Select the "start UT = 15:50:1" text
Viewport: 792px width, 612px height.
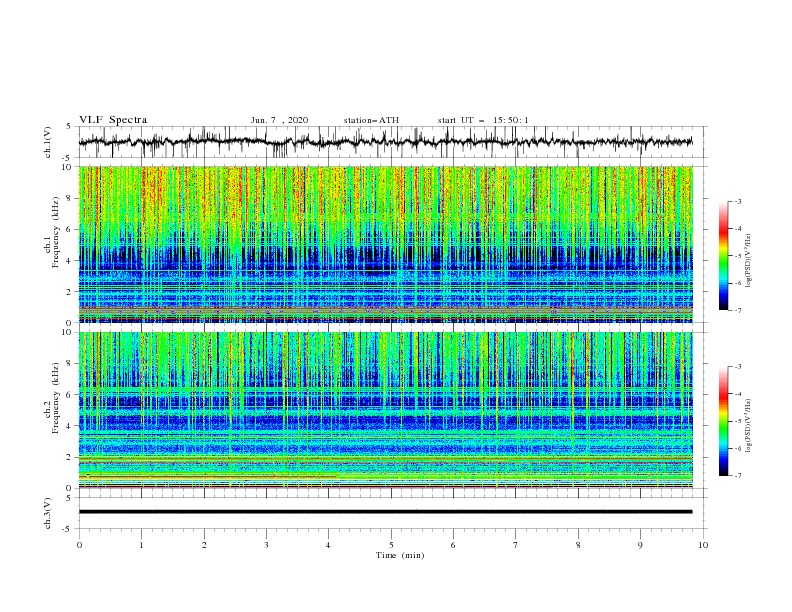pos(483,120)
